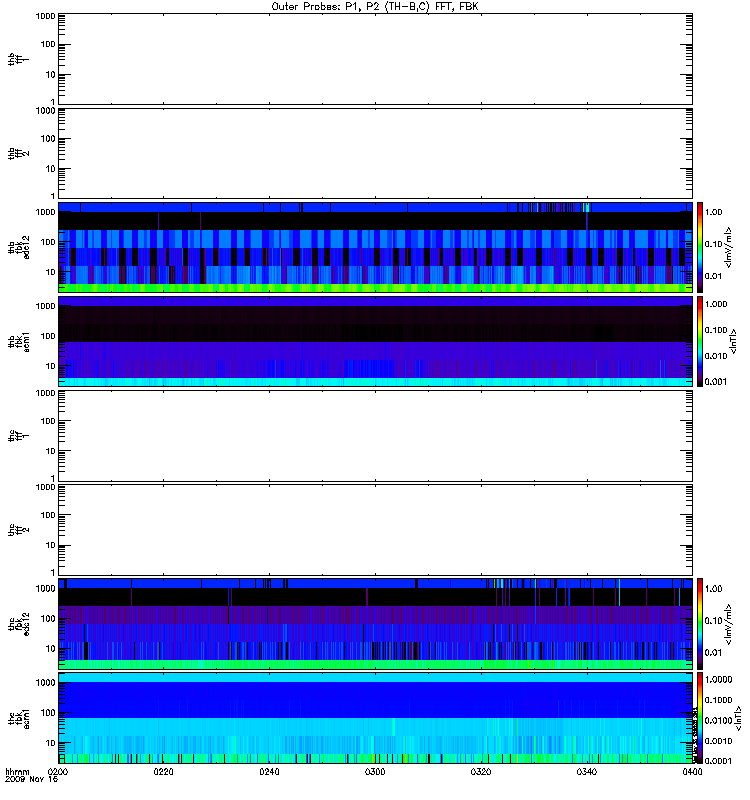
Task: Click the empty thc fff 2 panel
Action: 375,530
